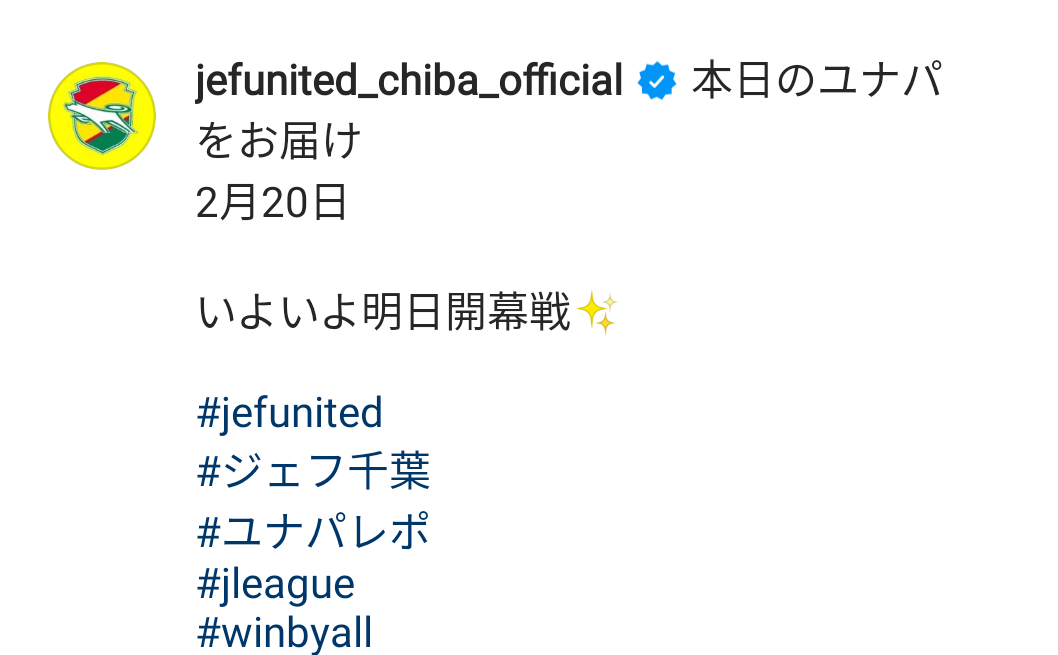The image size is (1058, 655).
Task: Open the winbyall tag feed
Action: (x=285, y=634)
